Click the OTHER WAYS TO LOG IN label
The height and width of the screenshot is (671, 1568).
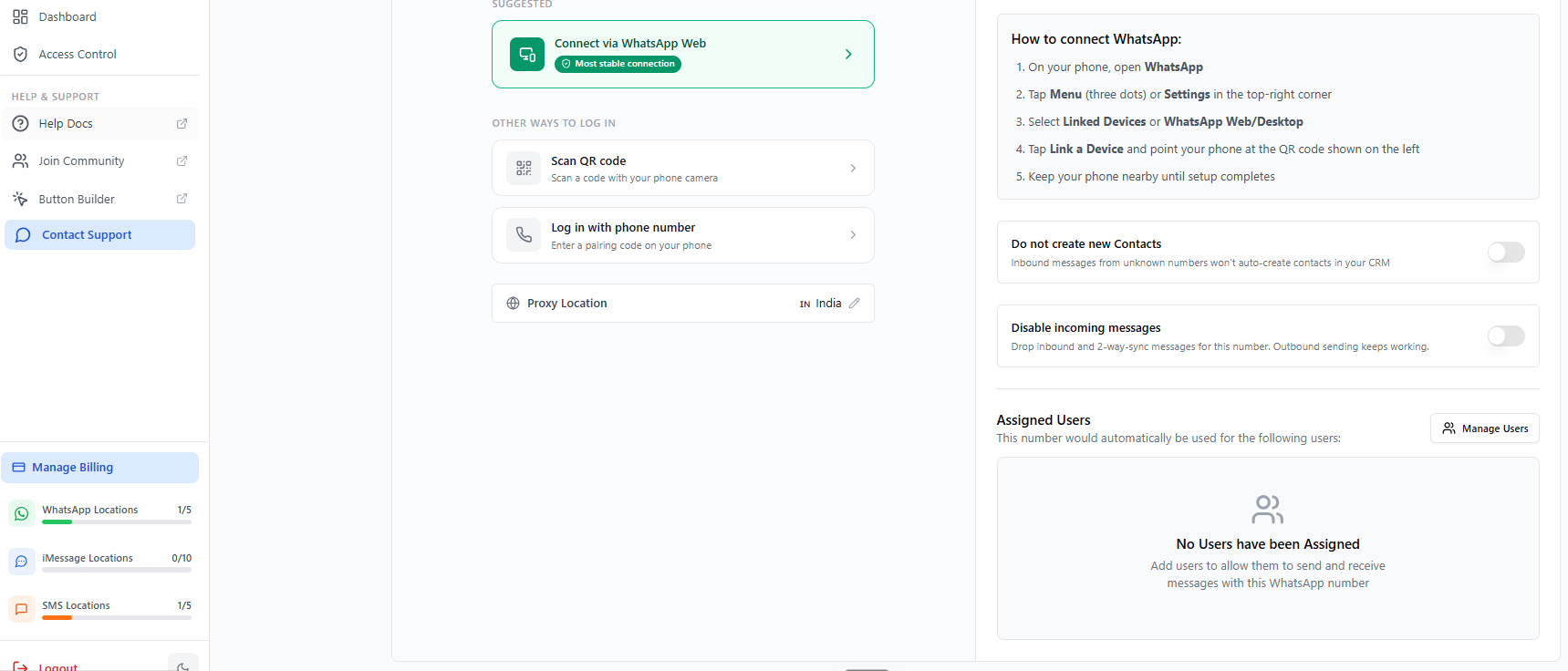pos(554,123)
